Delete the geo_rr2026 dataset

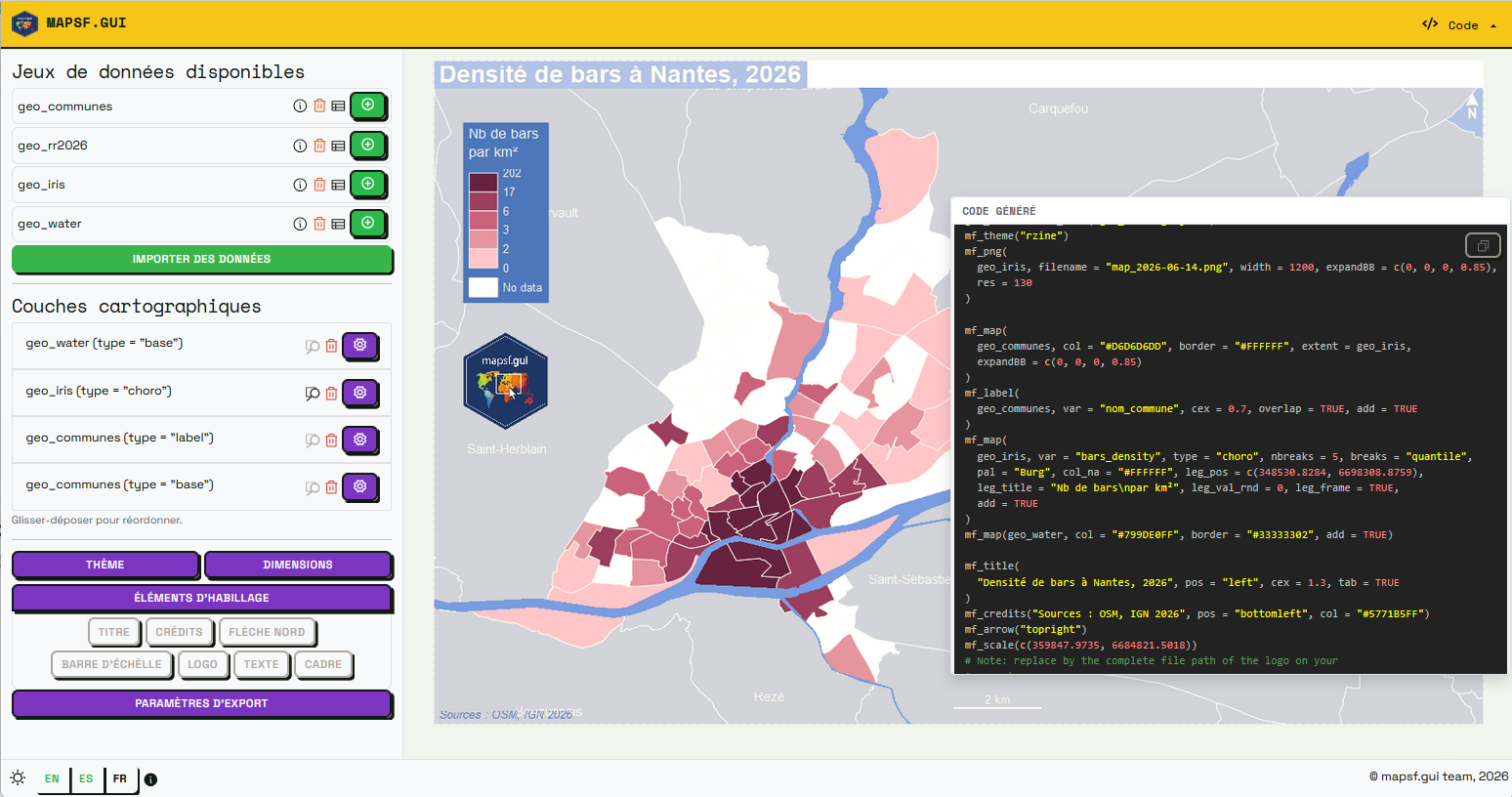tap(319, 145)
